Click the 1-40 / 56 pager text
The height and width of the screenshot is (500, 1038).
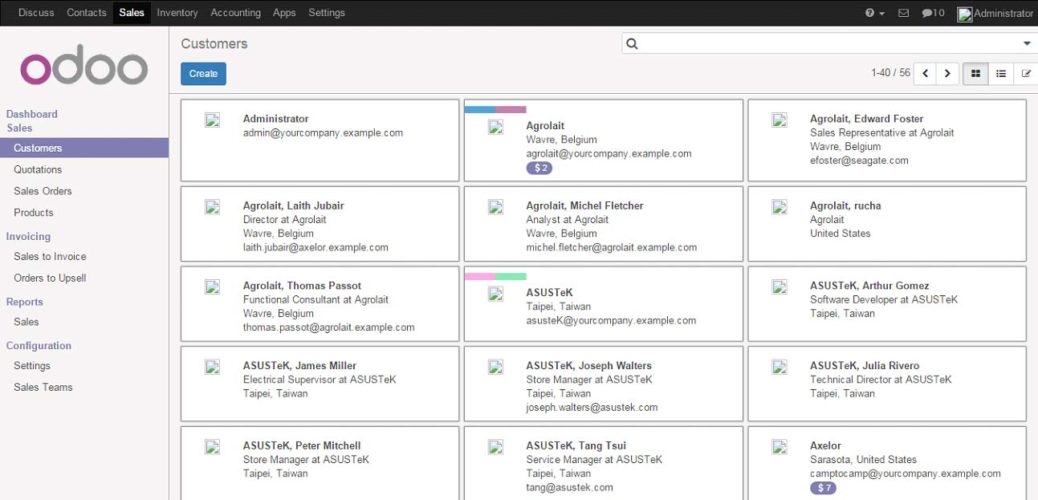tap(890, 74)
